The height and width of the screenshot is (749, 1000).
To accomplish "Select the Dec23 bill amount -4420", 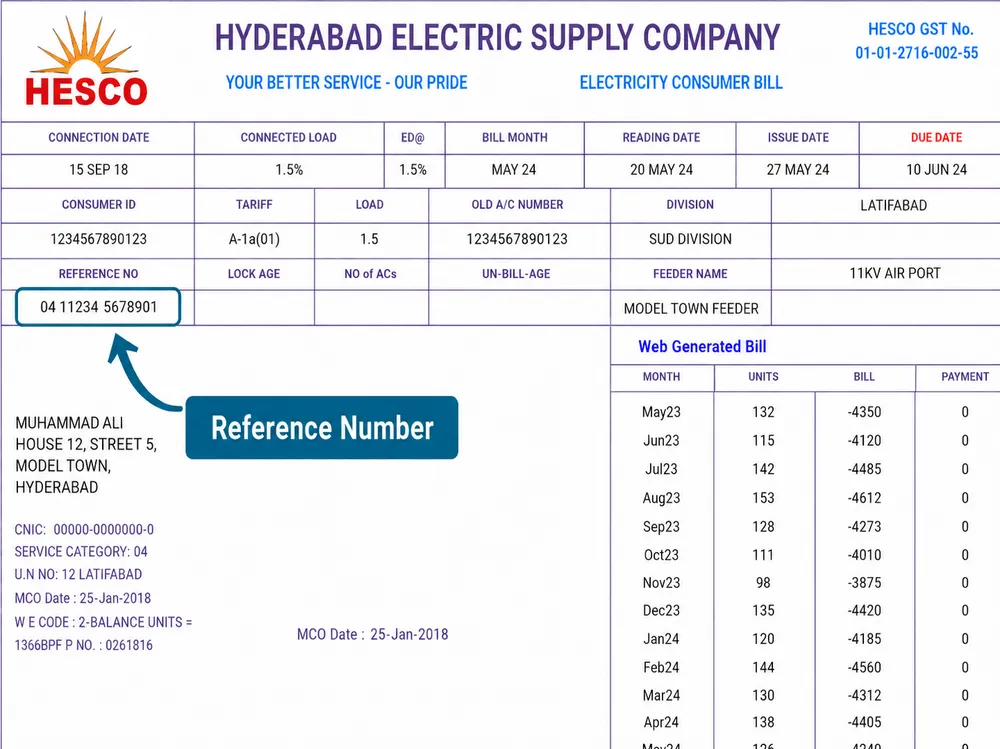I will (x=864, y=611).
